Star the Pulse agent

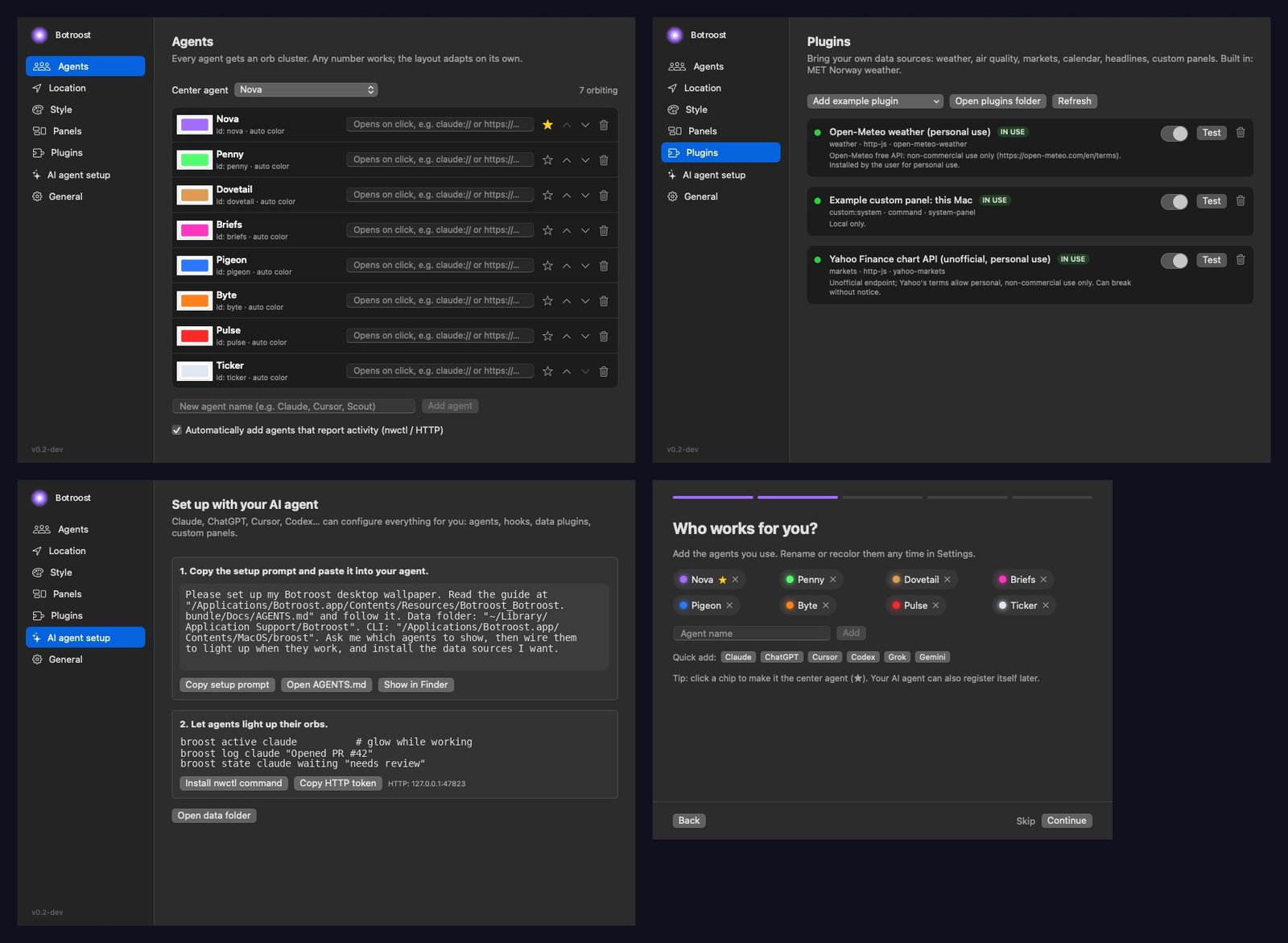(x=547, y=336)
